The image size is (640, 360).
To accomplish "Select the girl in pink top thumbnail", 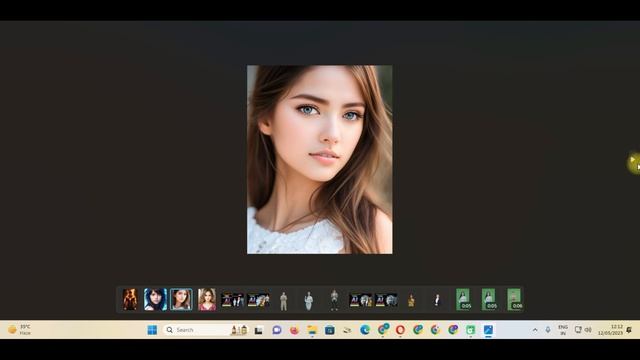I will click(207, 299).
